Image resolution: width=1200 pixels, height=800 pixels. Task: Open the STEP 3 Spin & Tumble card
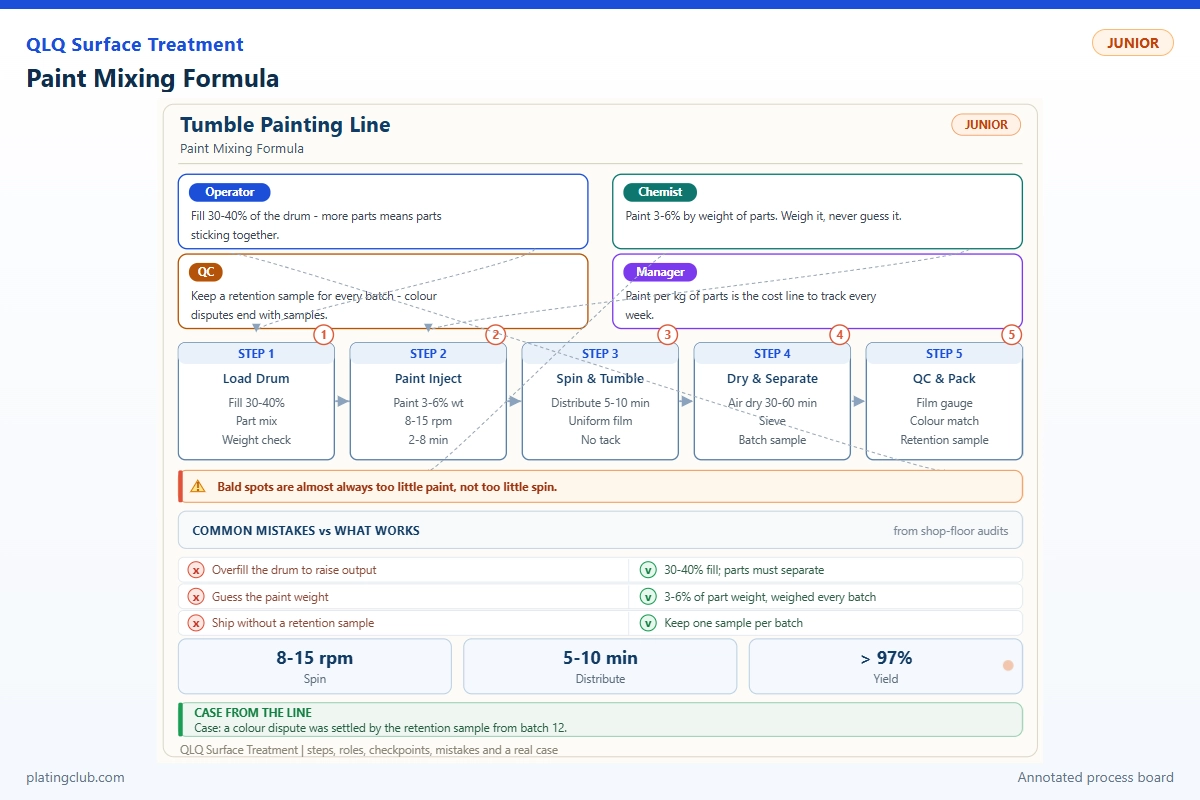(x=600, y=401)
